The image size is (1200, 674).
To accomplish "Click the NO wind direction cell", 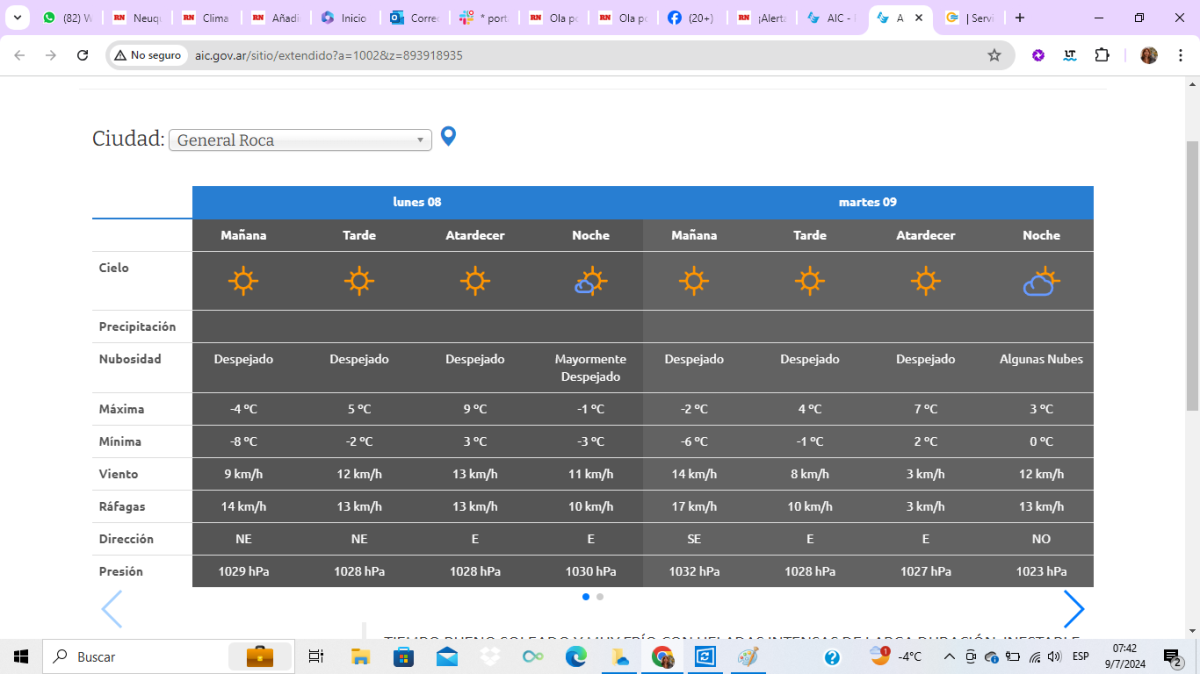I will pyautogui.click(x=1041, y=539).
